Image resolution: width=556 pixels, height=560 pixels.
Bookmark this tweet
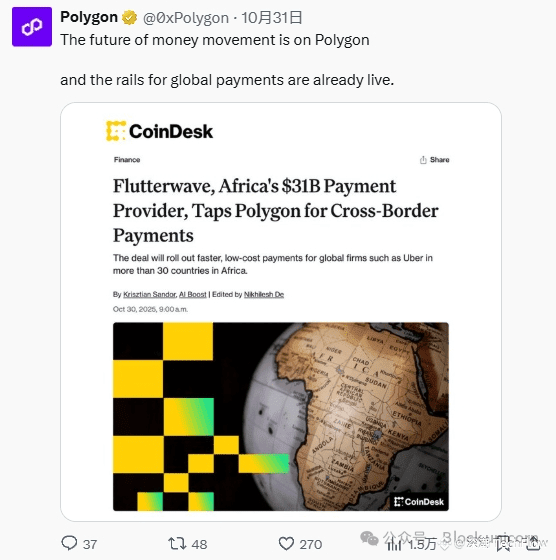click(x=504, y=544)
